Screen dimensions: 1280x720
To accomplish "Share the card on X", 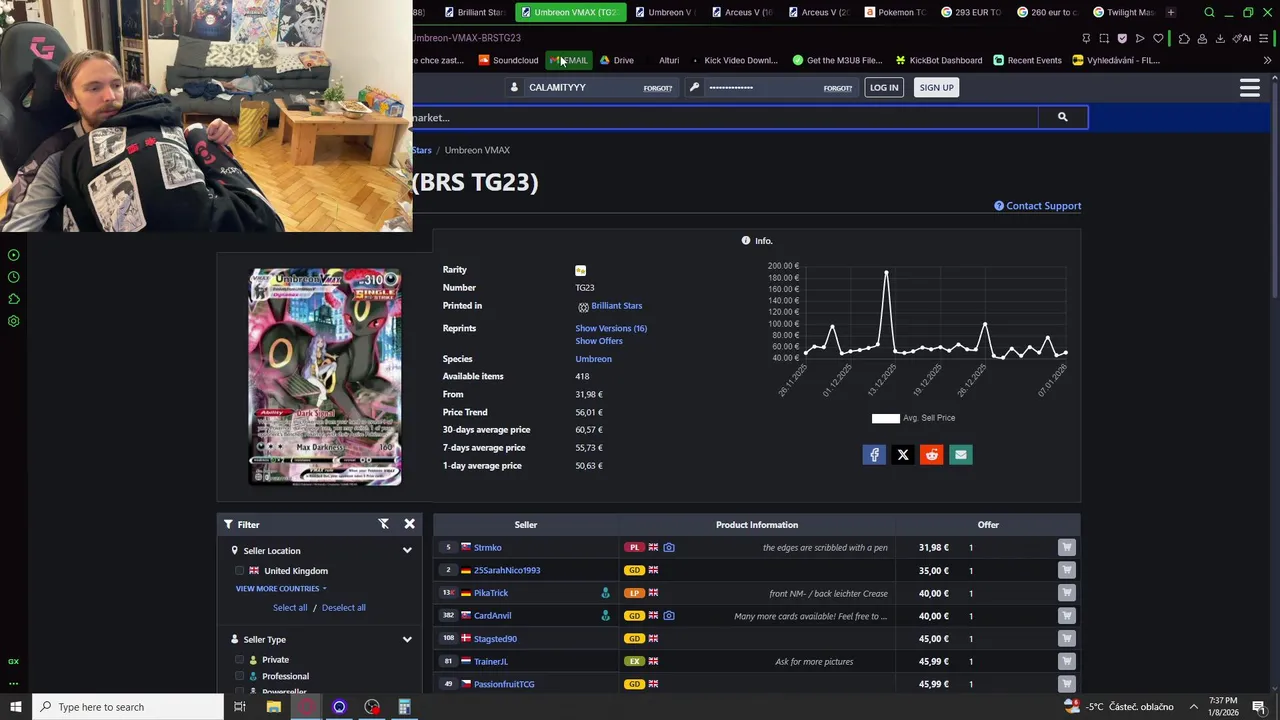I will pos(903,455).
